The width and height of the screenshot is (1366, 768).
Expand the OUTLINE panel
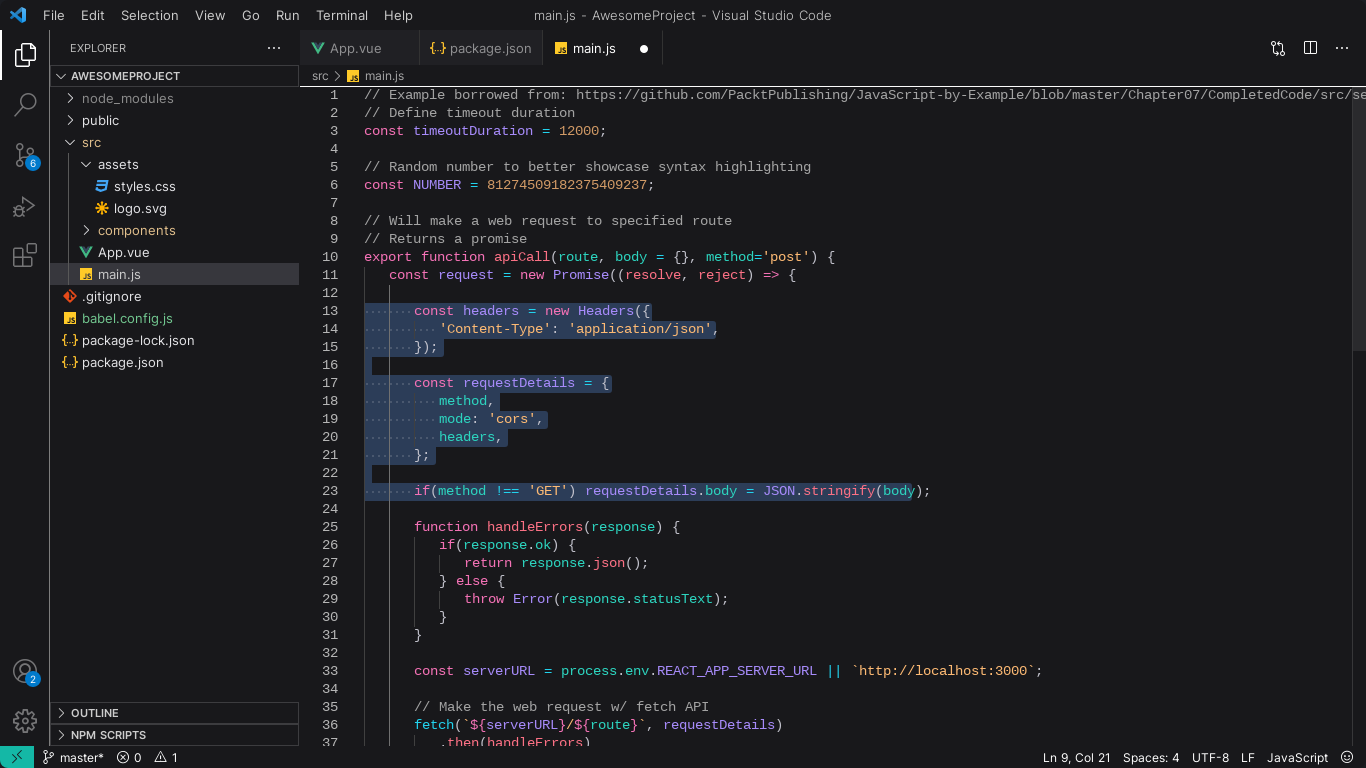coord(175,713)
